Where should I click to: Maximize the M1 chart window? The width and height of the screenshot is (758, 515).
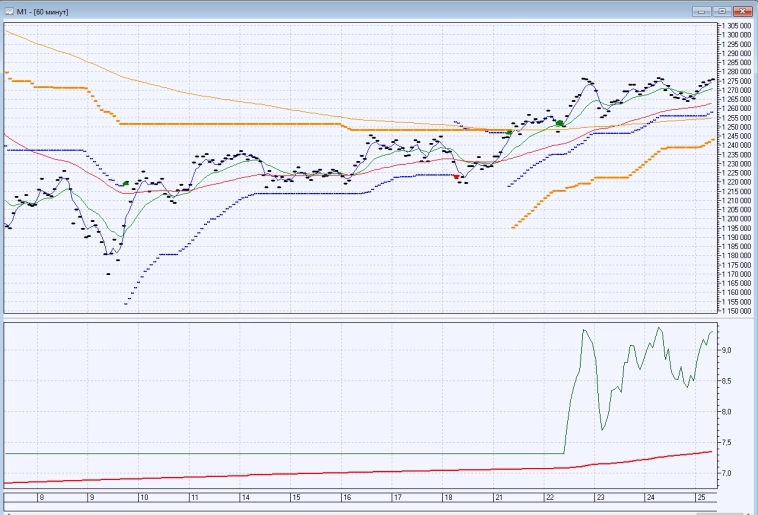pyautogui.click(x=722, y=11)
